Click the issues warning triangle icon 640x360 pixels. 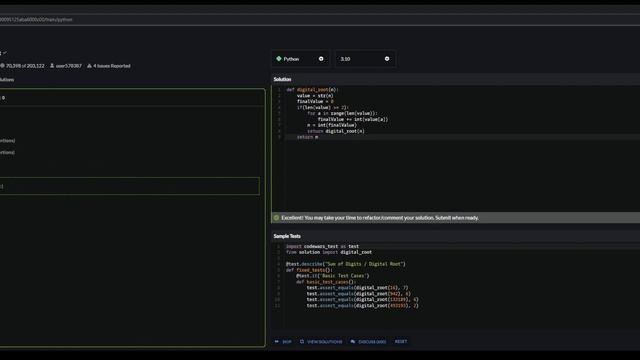(89, 66)
